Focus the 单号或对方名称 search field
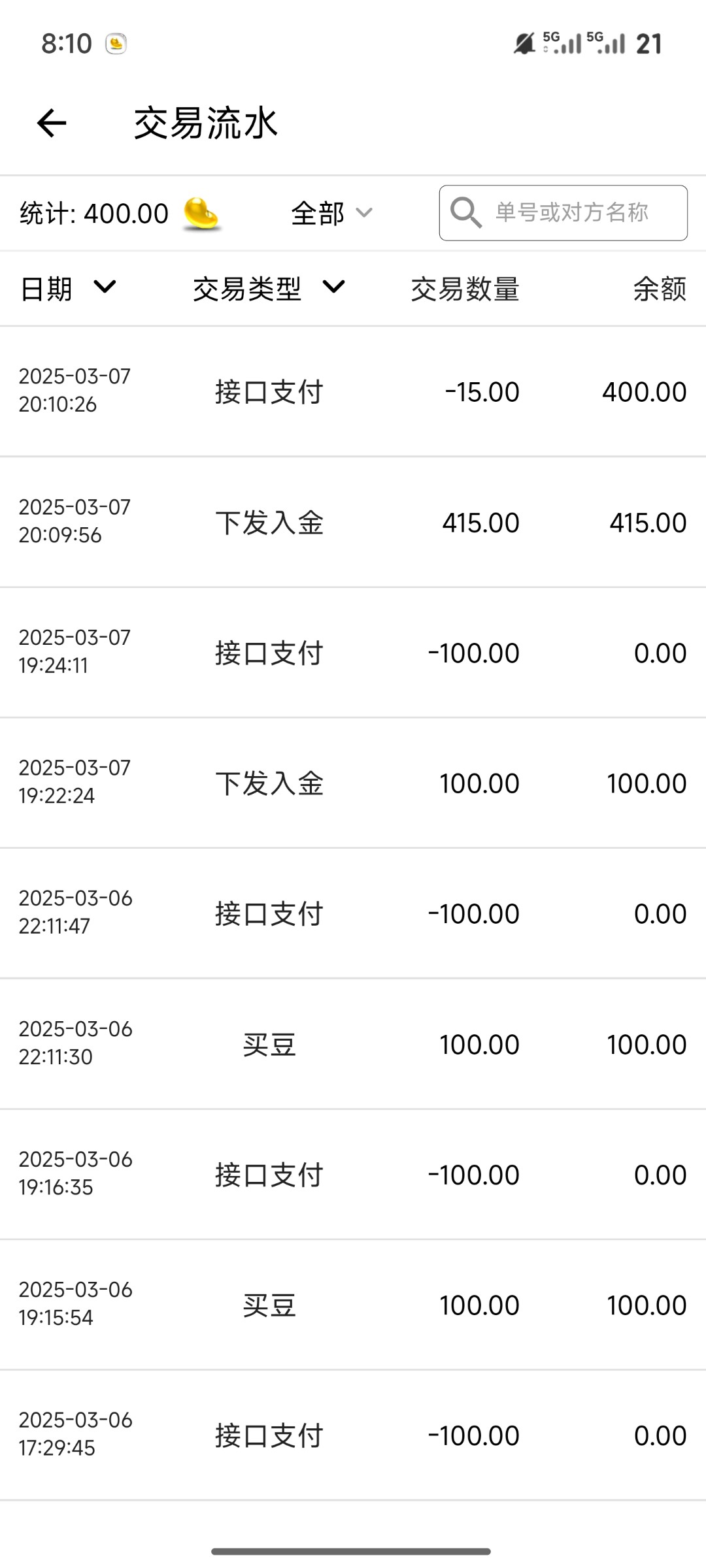Viewport: 706px width, 1568px height. coord(572,213)
